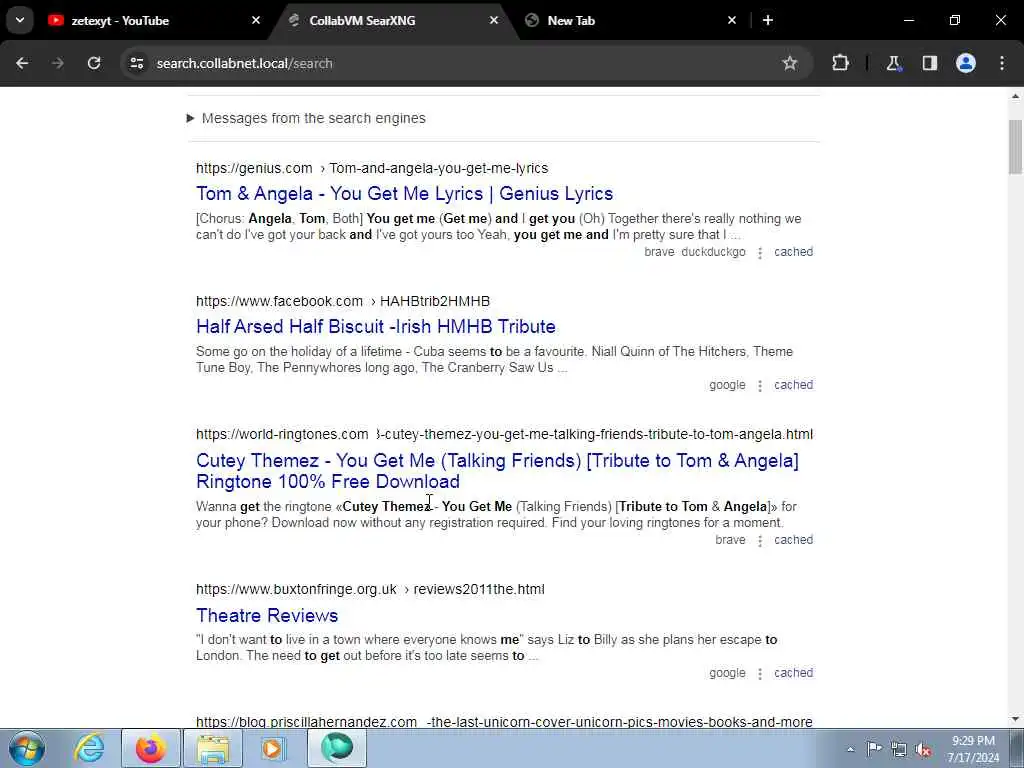Click the google label under Half Biscuit
The width and height of the screenshot is (1024, 768).
728,385
